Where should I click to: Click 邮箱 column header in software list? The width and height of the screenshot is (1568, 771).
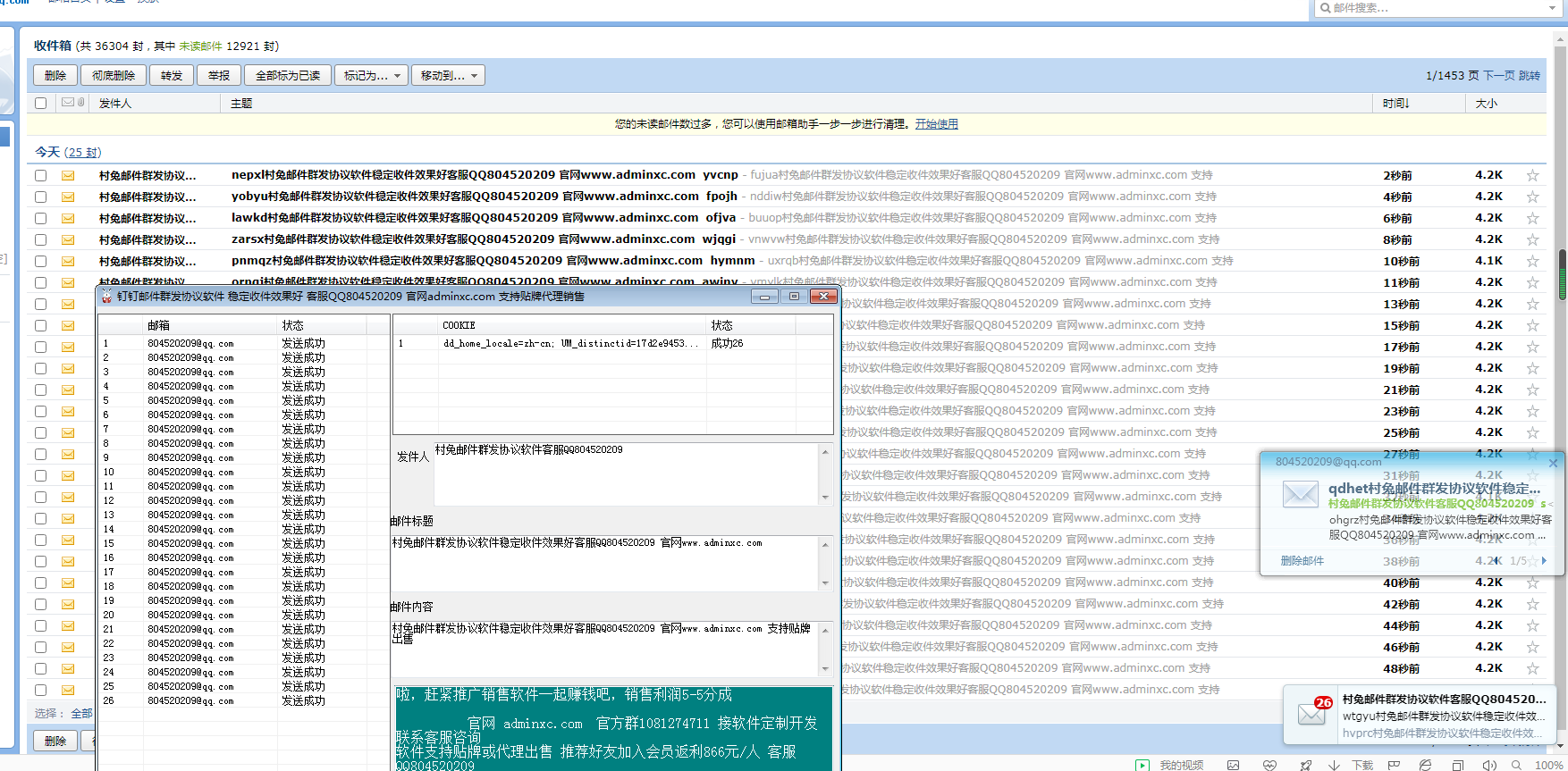click(158, 325)
